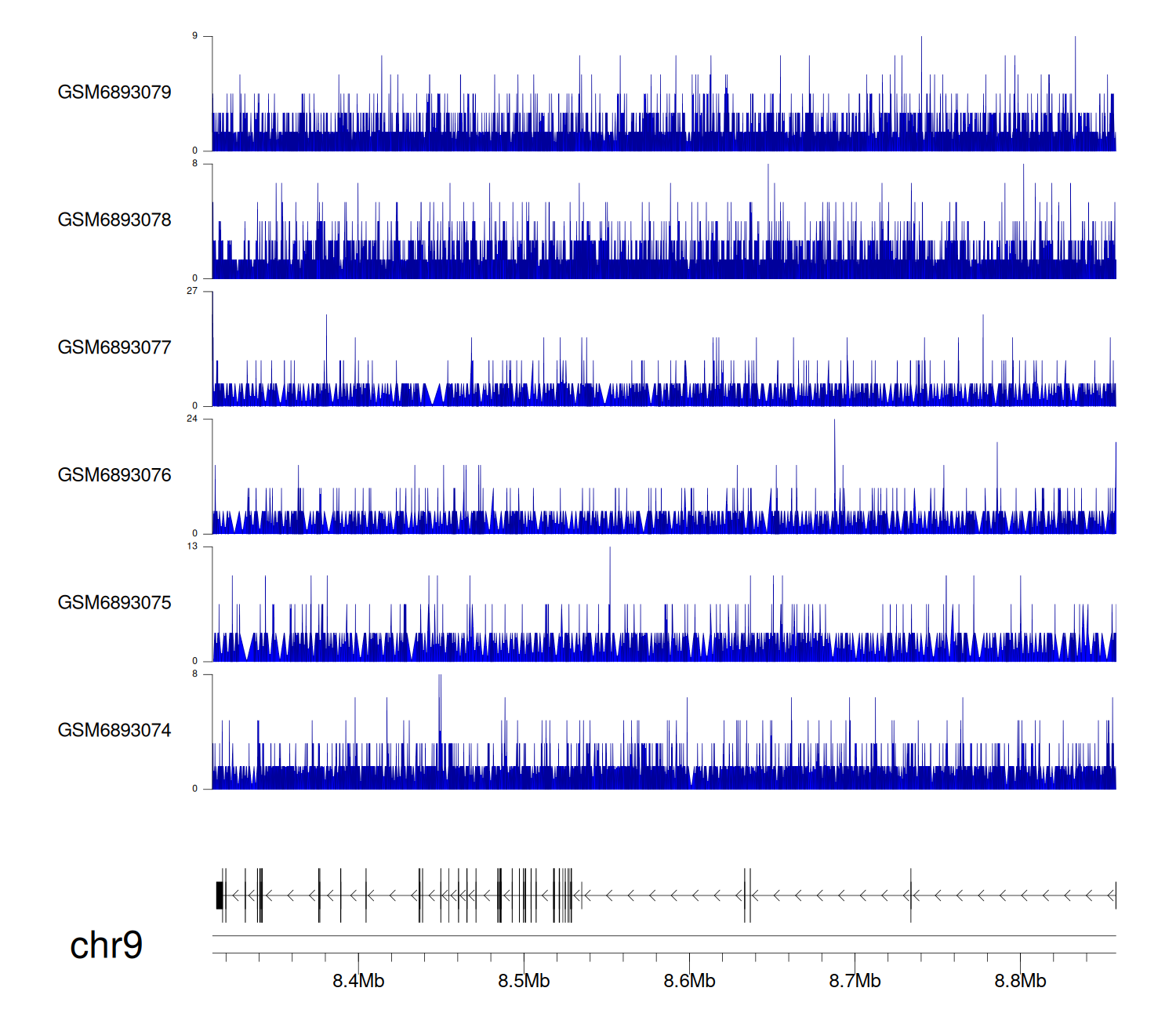Click the thick black exon block at gene start
This screenshot has width=1176, height=1035.
point(220,895)
